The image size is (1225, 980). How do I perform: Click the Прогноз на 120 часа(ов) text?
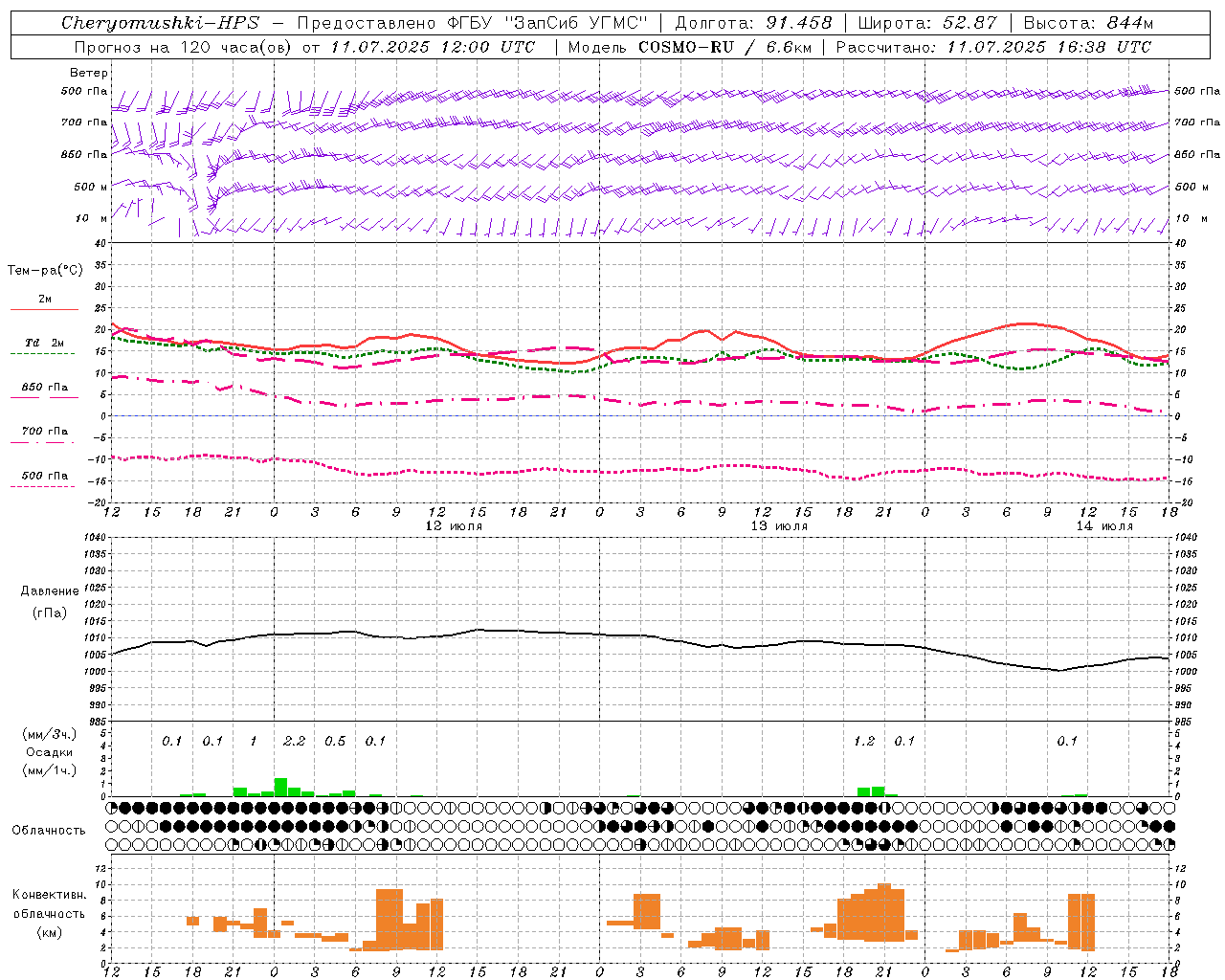click(183, 47)
